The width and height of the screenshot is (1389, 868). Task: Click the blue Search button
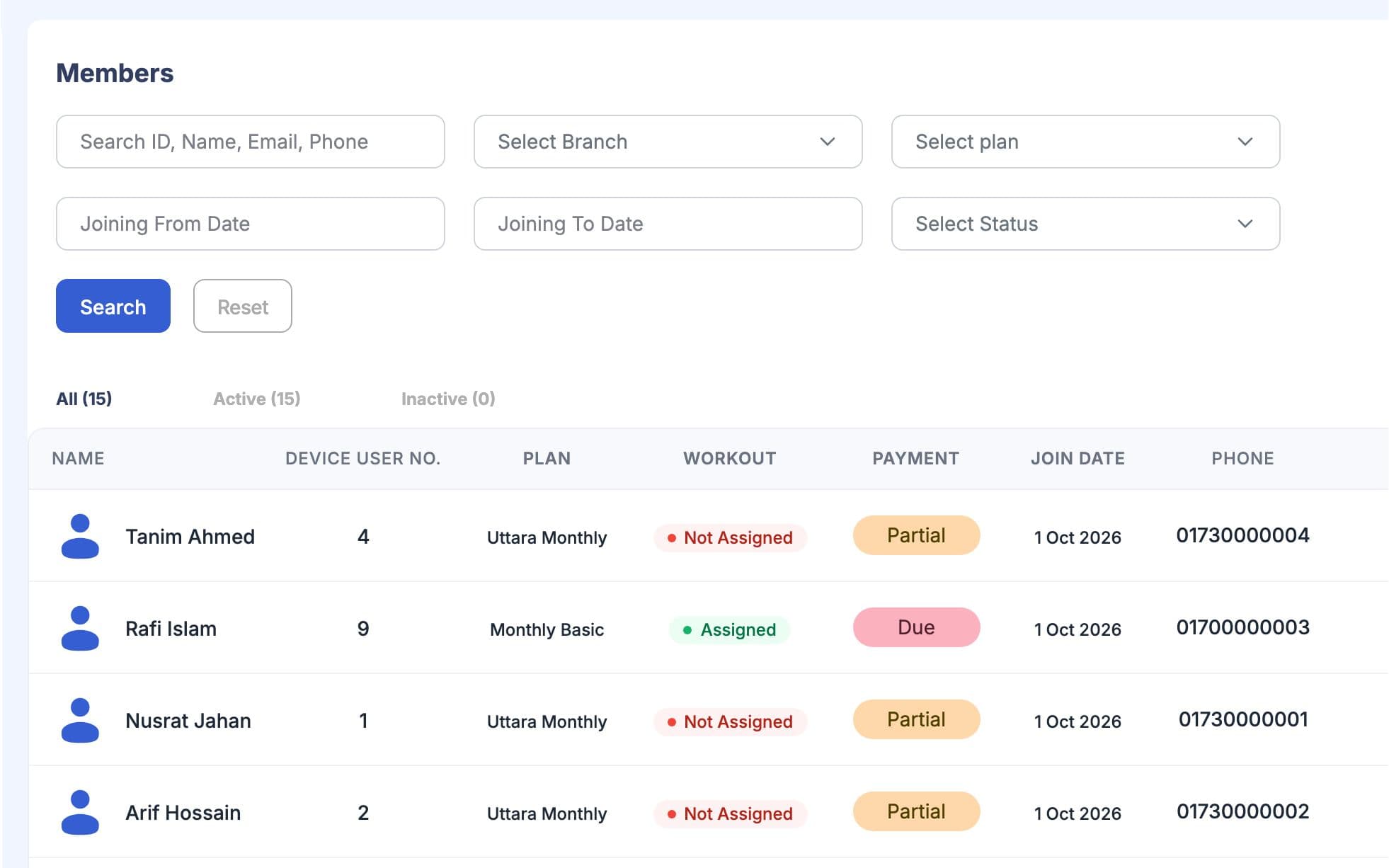[113, 306]
